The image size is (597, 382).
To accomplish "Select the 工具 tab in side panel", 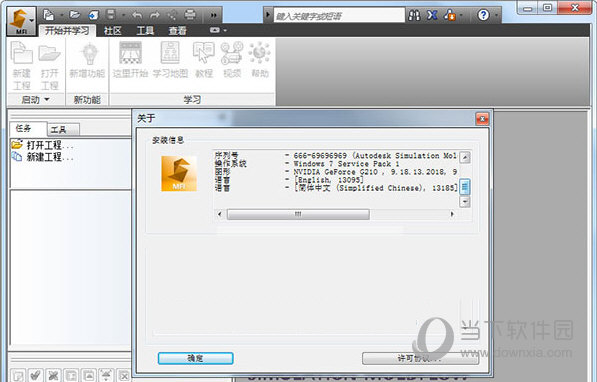I will point(63,129).
